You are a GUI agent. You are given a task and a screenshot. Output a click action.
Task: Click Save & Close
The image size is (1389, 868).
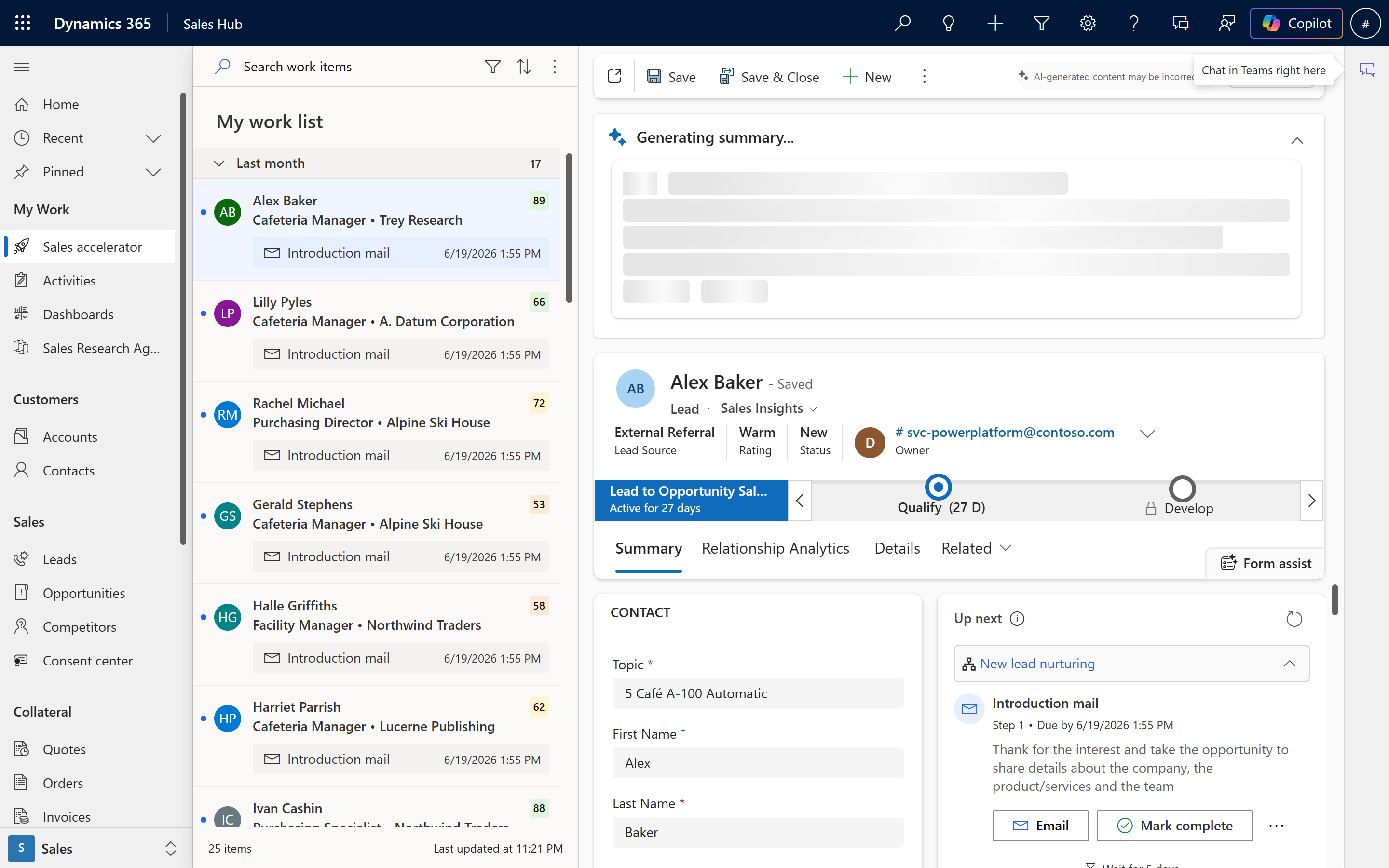click(x=769, y=77)
